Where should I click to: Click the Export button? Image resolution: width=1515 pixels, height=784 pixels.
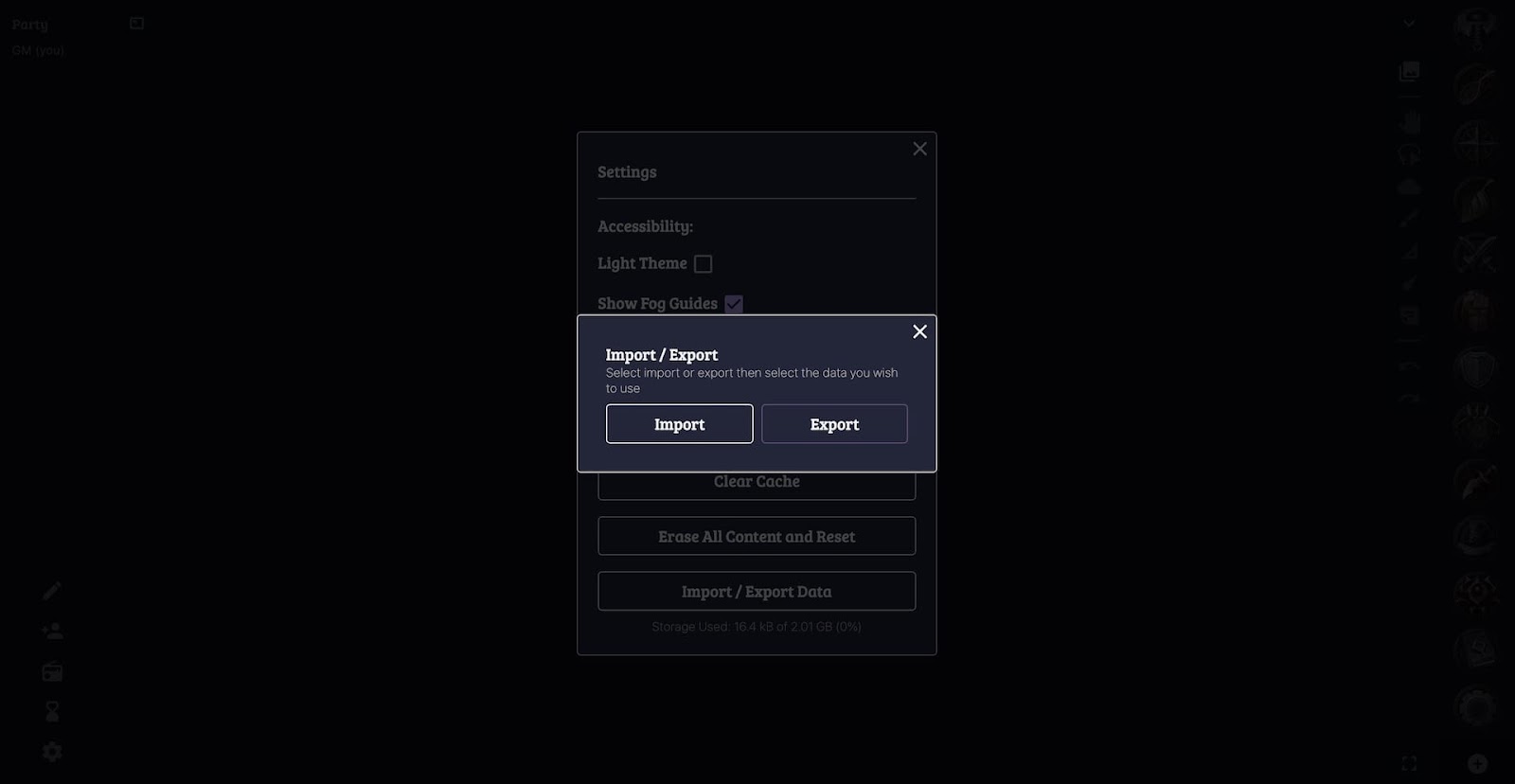click(834, 424)
